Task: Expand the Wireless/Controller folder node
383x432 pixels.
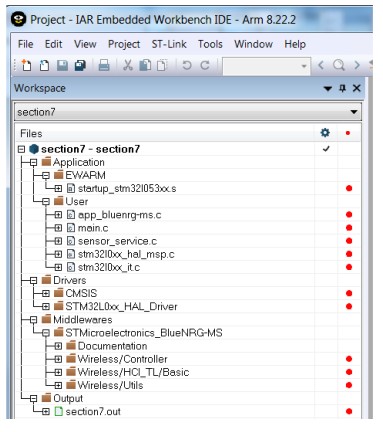Action: click(58, 359)
